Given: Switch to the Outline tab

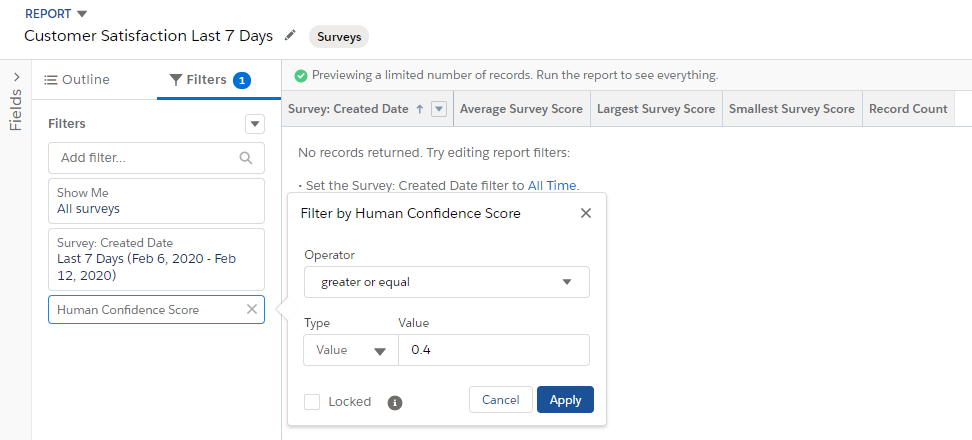Looking at the screenshot, I should 77,79.
